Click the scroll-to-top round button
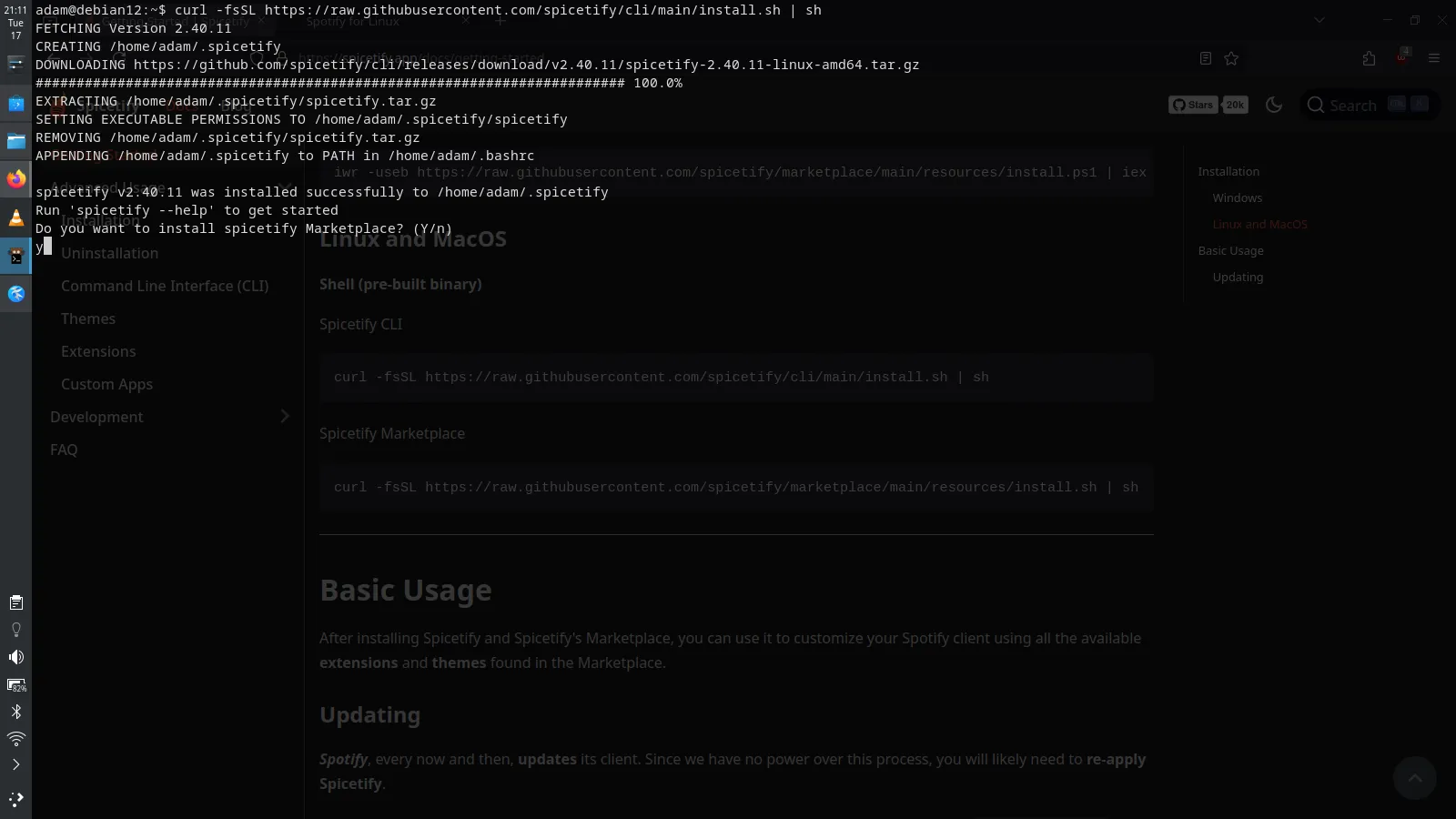Screen dimensions: 1456x819 (x=1414, y=777)
